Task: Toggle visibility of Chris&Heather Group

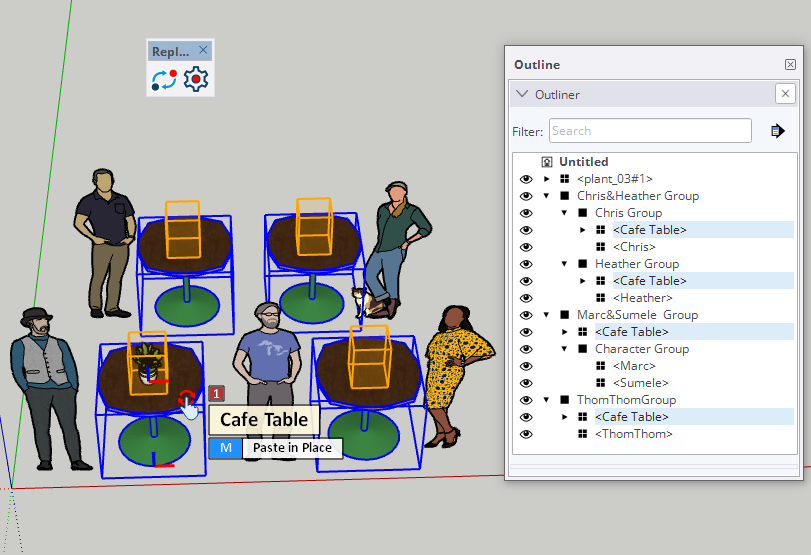Action: coord(526,196)
